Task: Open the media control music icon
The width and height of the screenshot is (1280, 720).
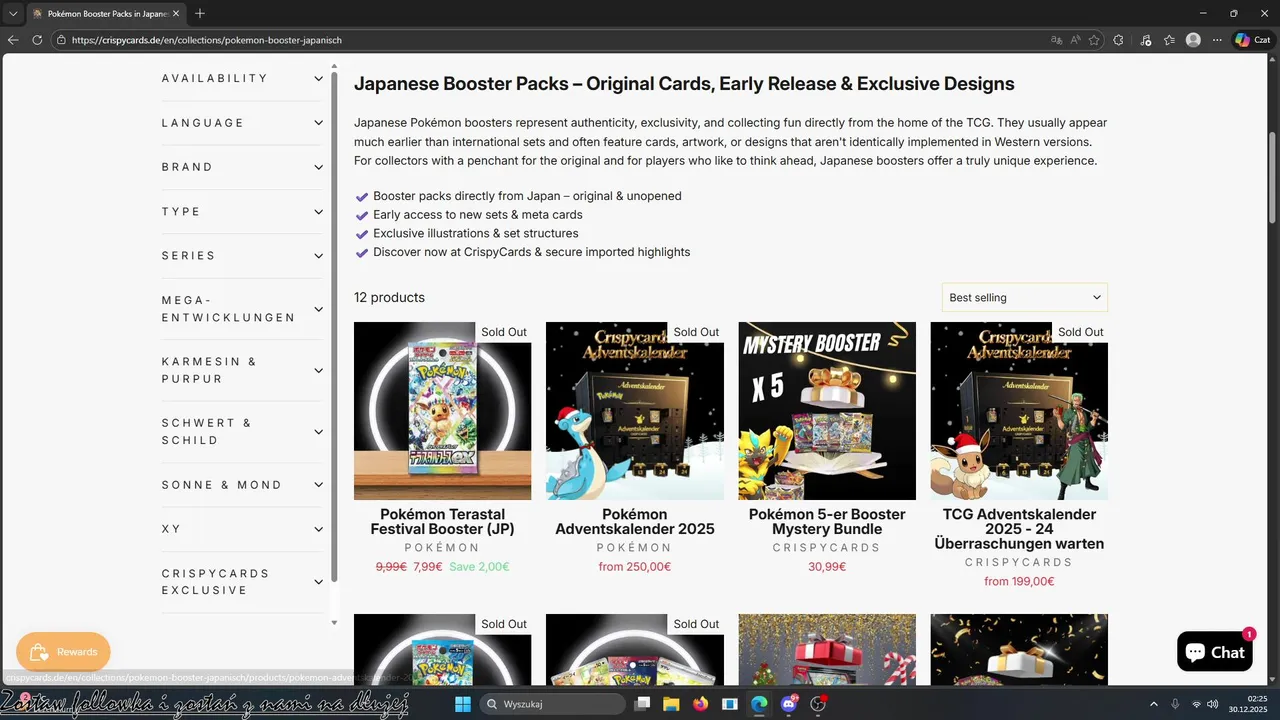Action: 1145,40
